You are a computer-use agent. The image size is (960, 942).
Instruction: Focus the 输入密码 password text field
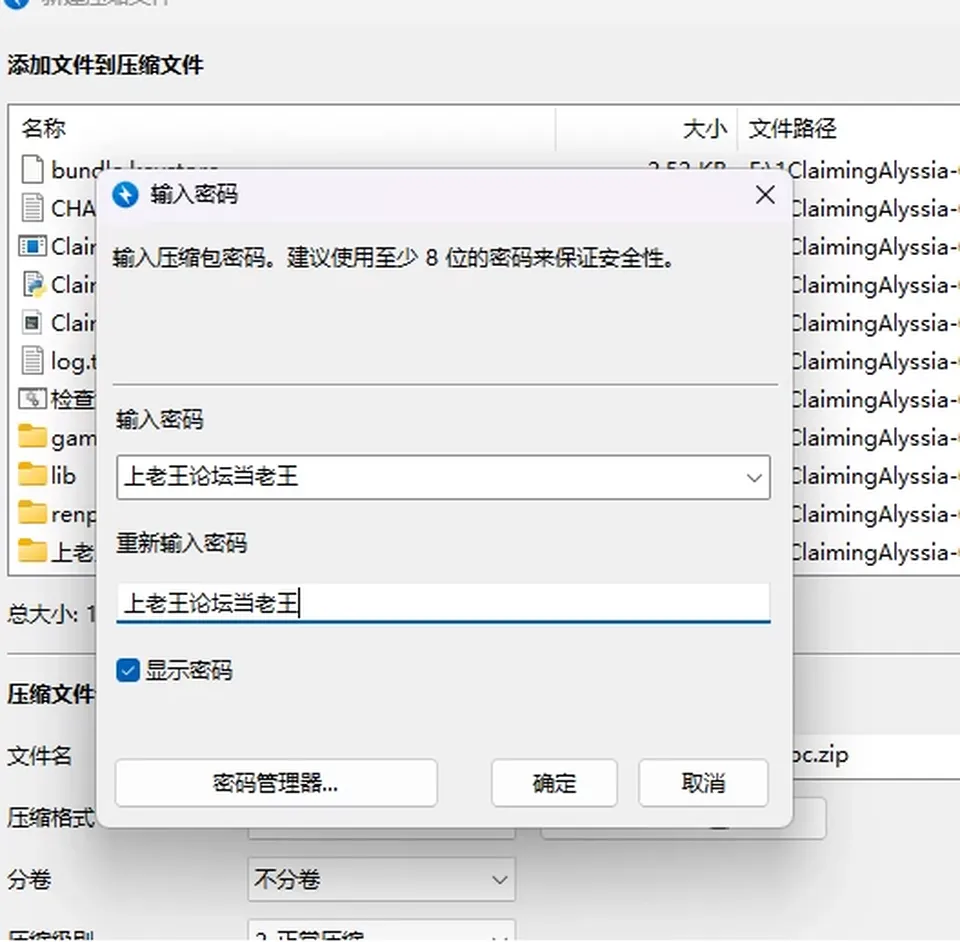pos(443,477)
